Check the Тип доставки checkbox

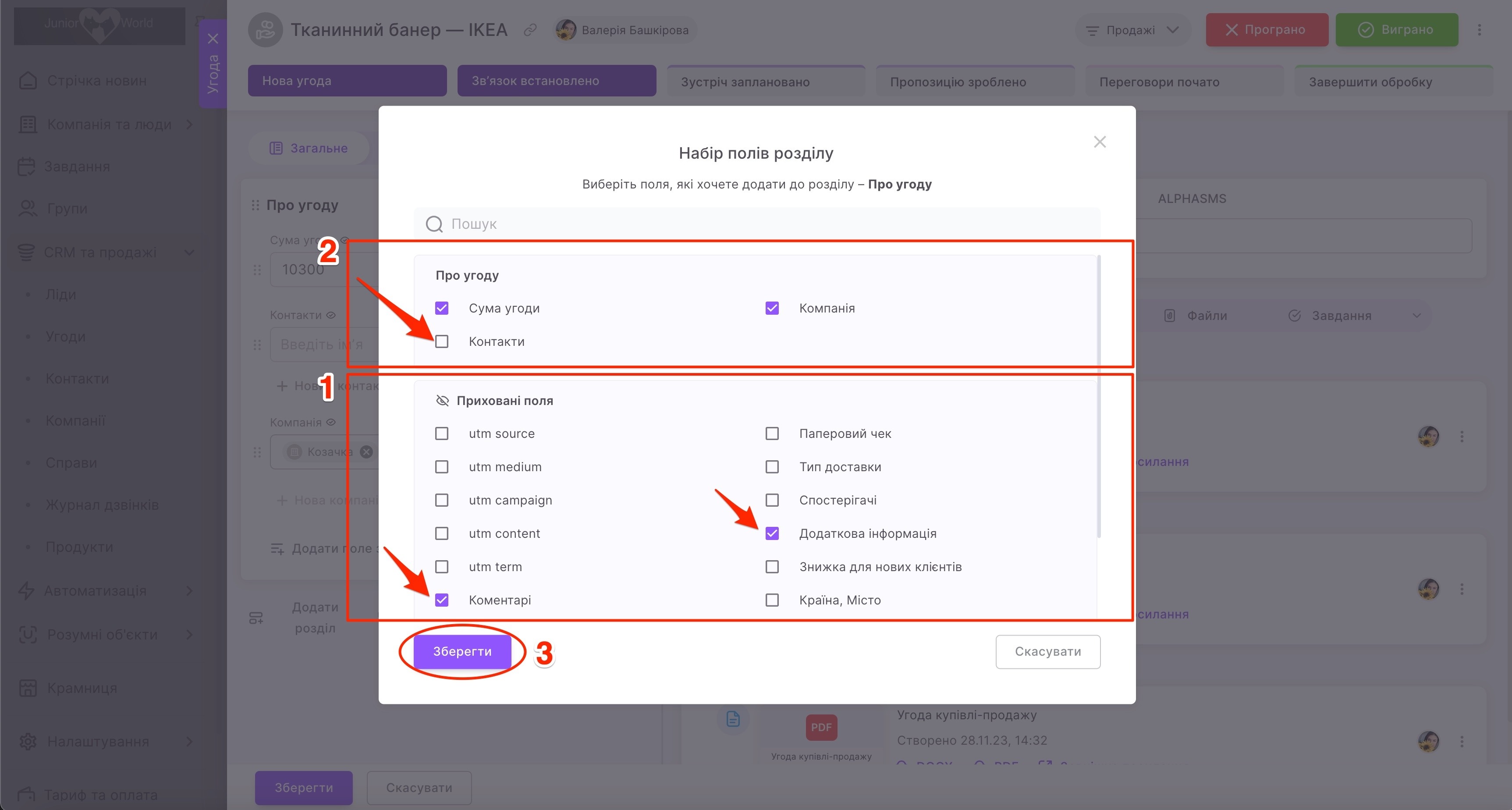click(x=772, y=467)
